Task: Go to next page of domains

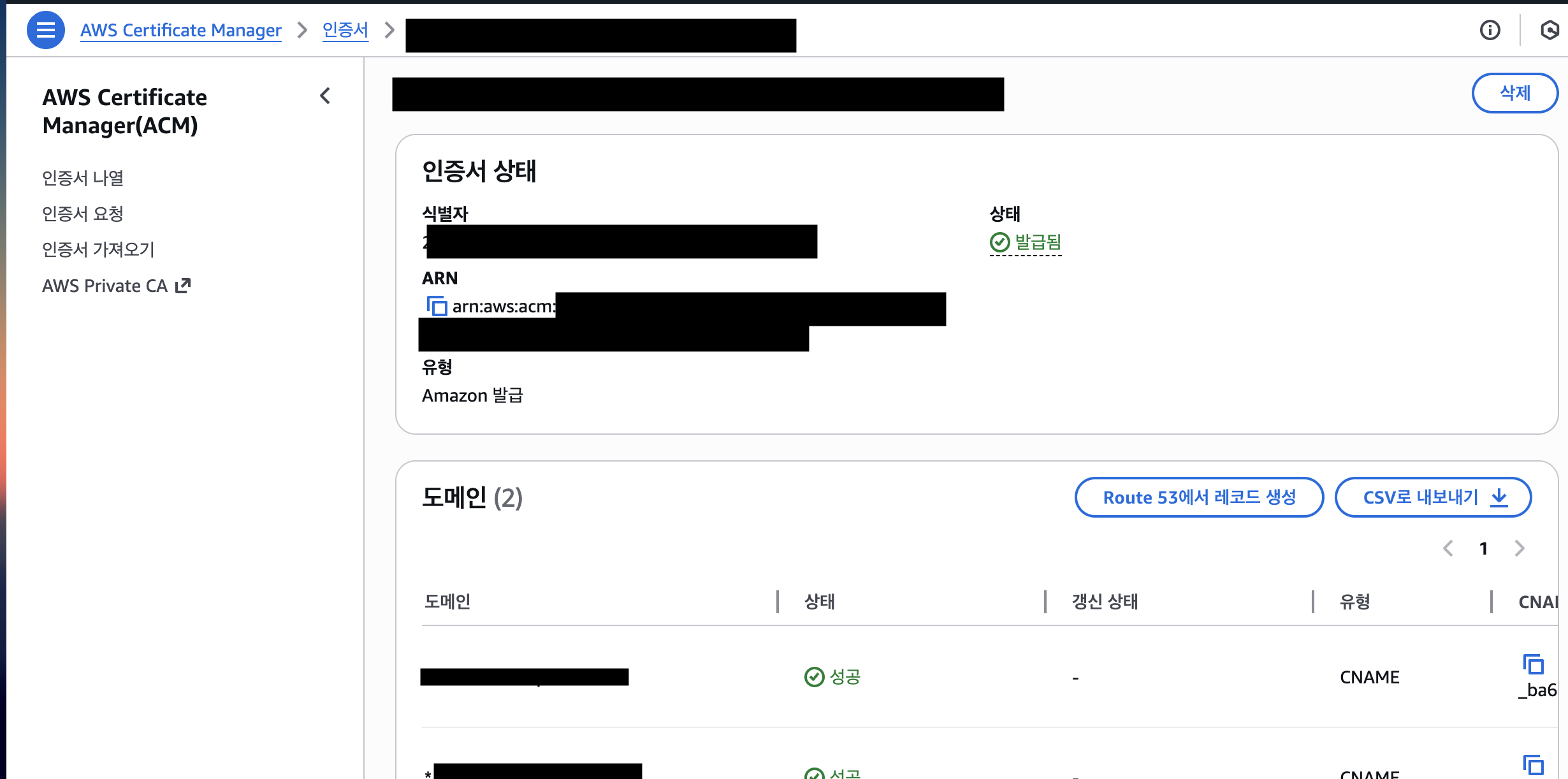Action: click(1520, 548)
